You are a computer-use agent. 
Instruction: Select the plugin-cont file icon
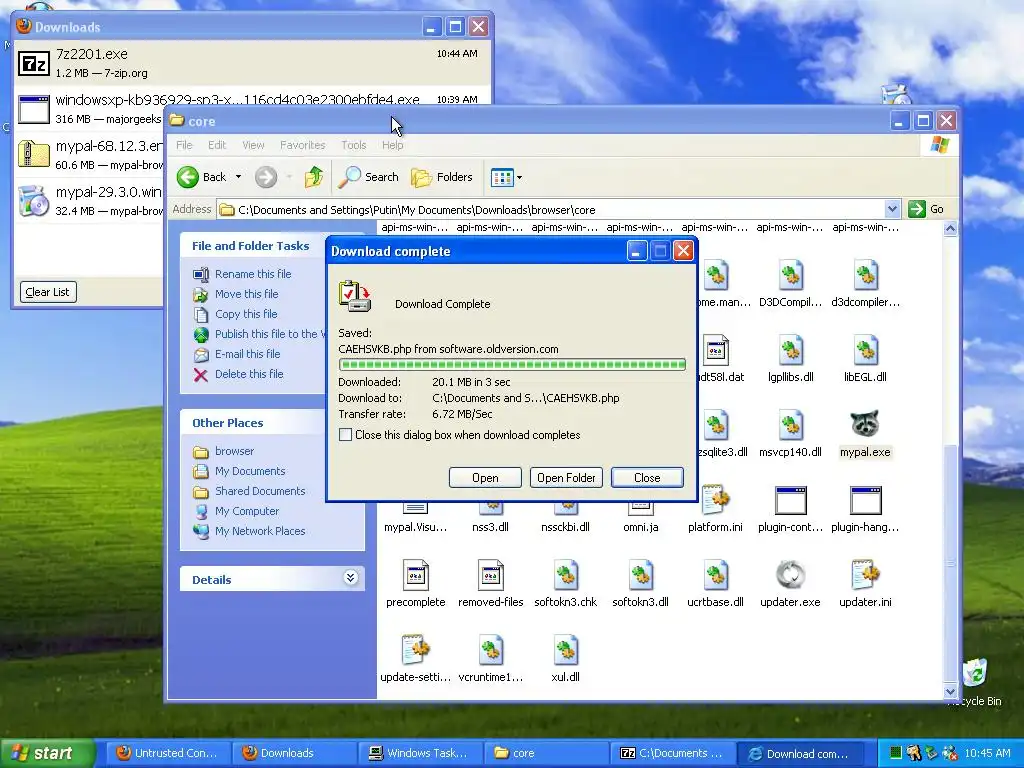[x=790, y=500]
